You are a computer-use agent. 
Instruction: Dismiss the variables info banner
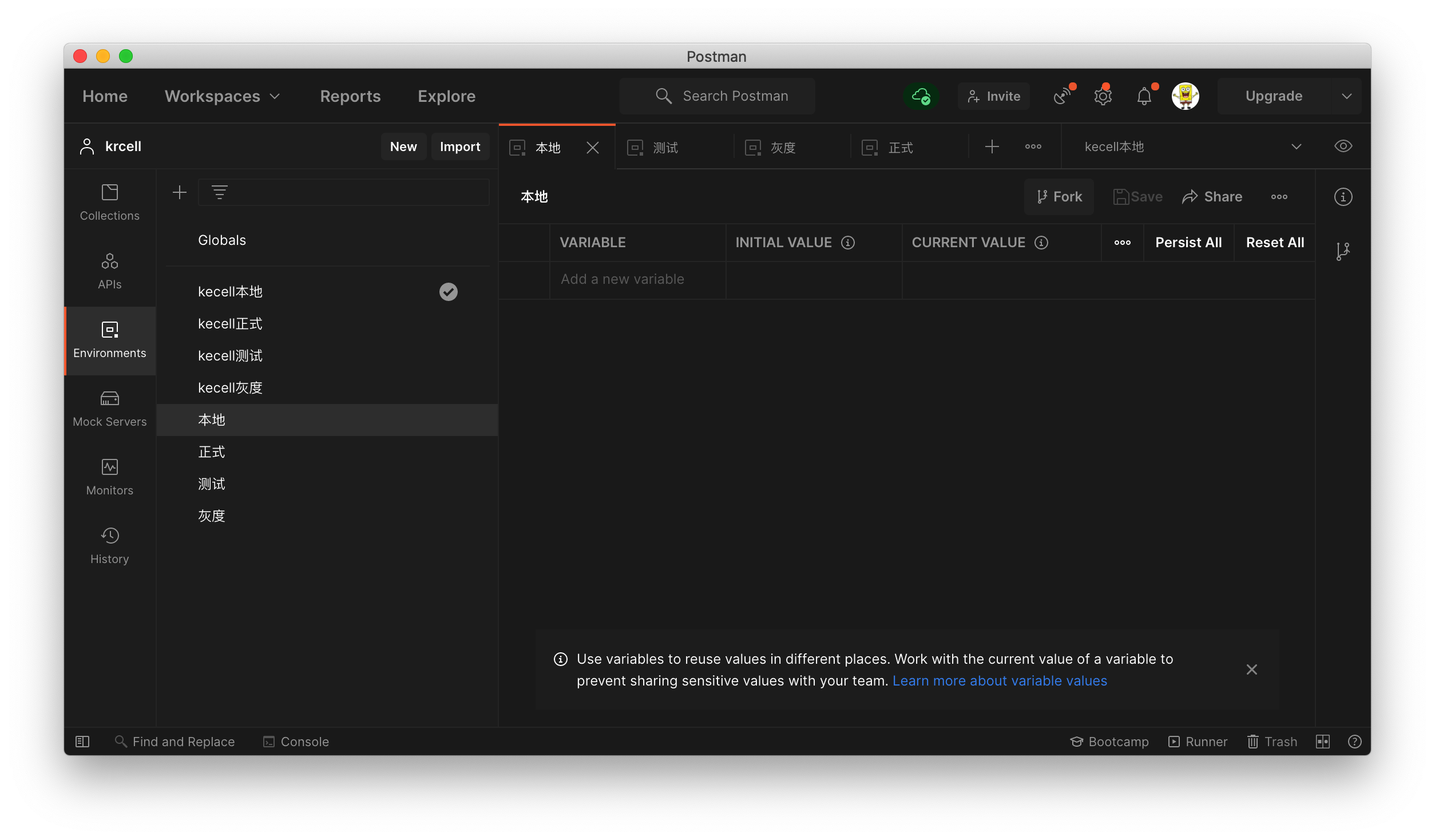[x=1251, y=669]
